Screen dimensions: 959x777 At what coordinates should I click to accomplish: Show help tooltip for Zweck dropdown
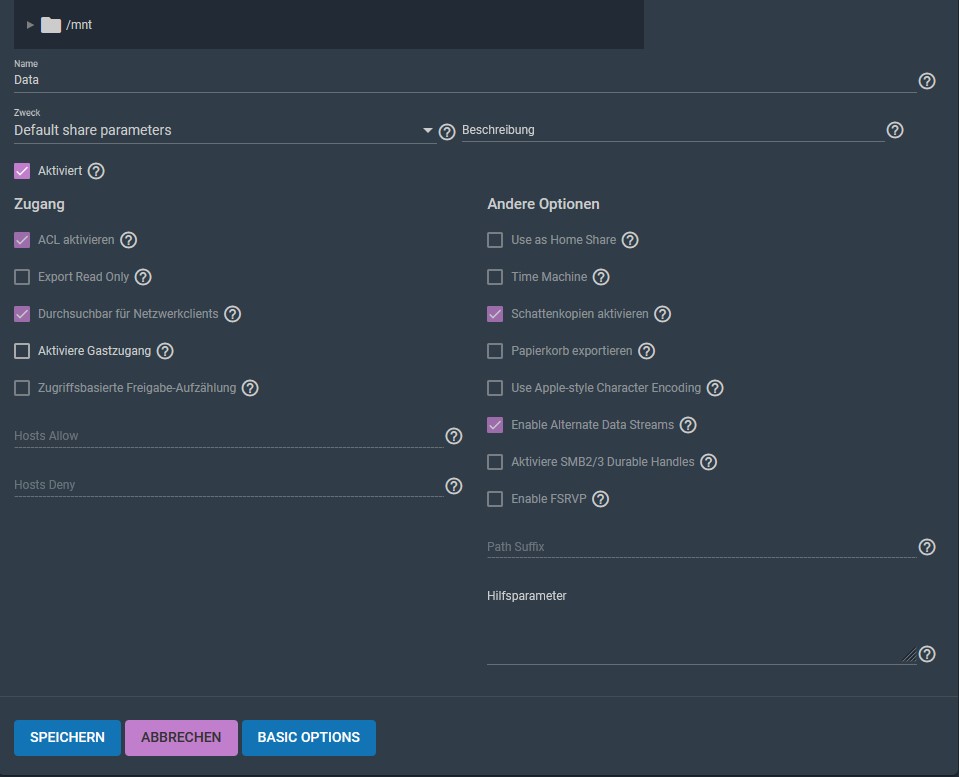tap(447, 132)
